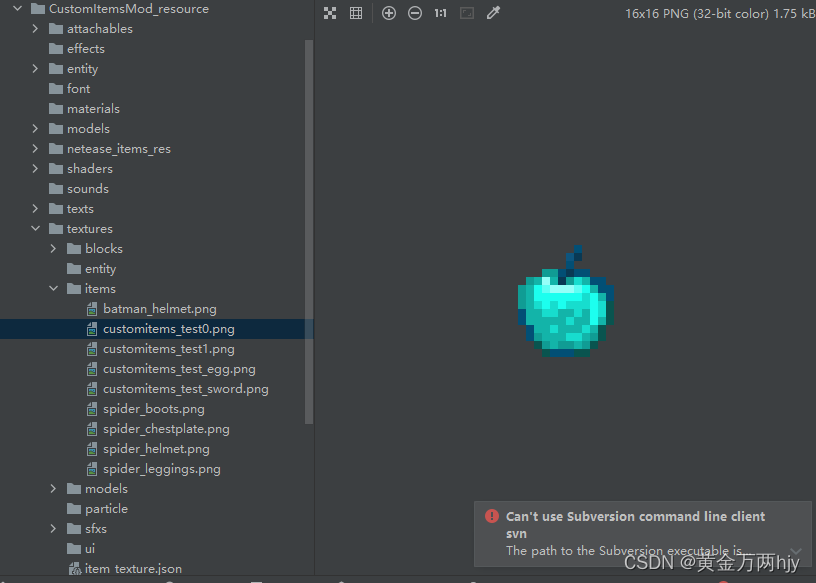The image size is (816, 583).
Task: Select spider_leggings.png
Action: [x=162, y=469]
